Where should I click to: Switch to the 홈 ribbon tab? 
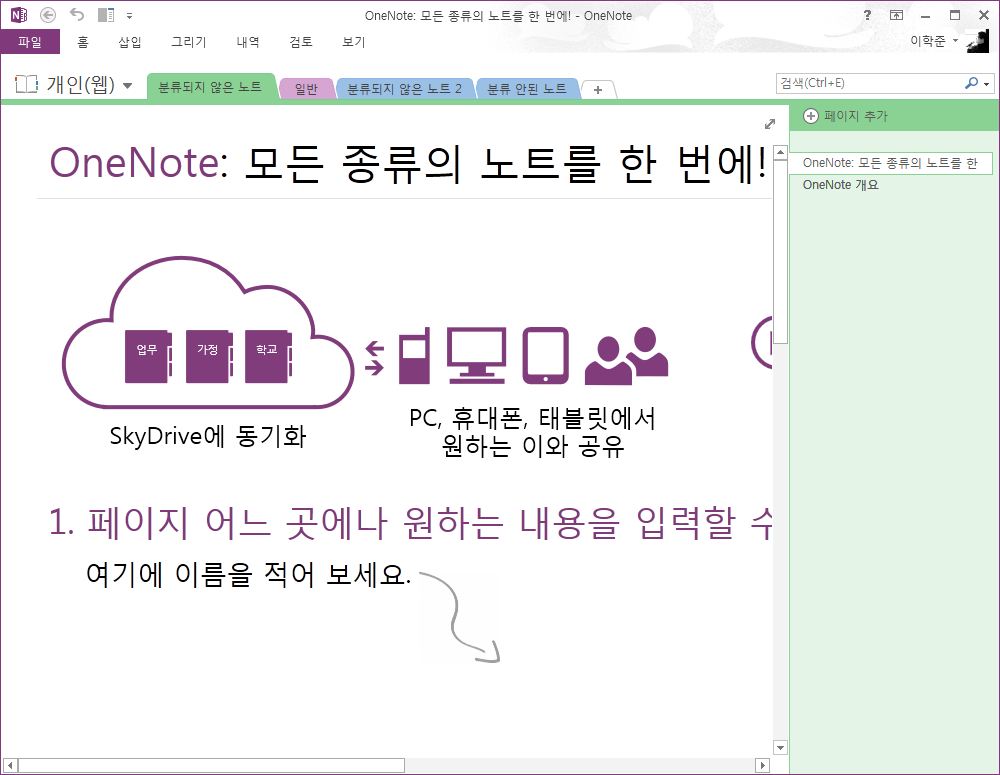coord(83,42)
